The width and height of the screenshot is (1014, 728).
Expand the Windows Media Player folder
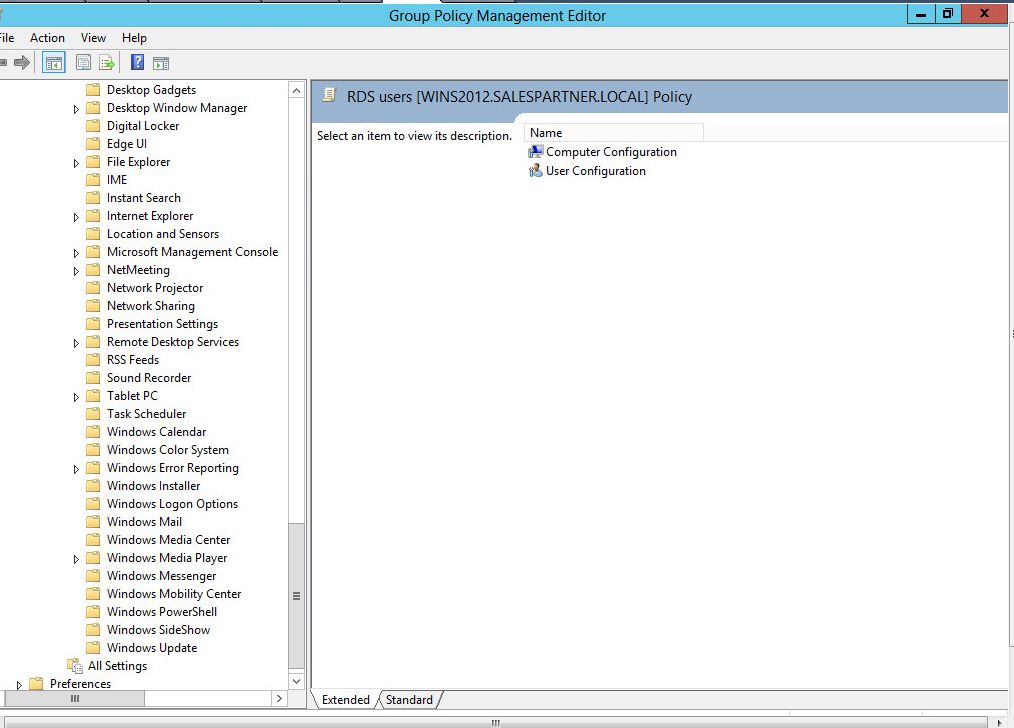(x=77, y=559)
